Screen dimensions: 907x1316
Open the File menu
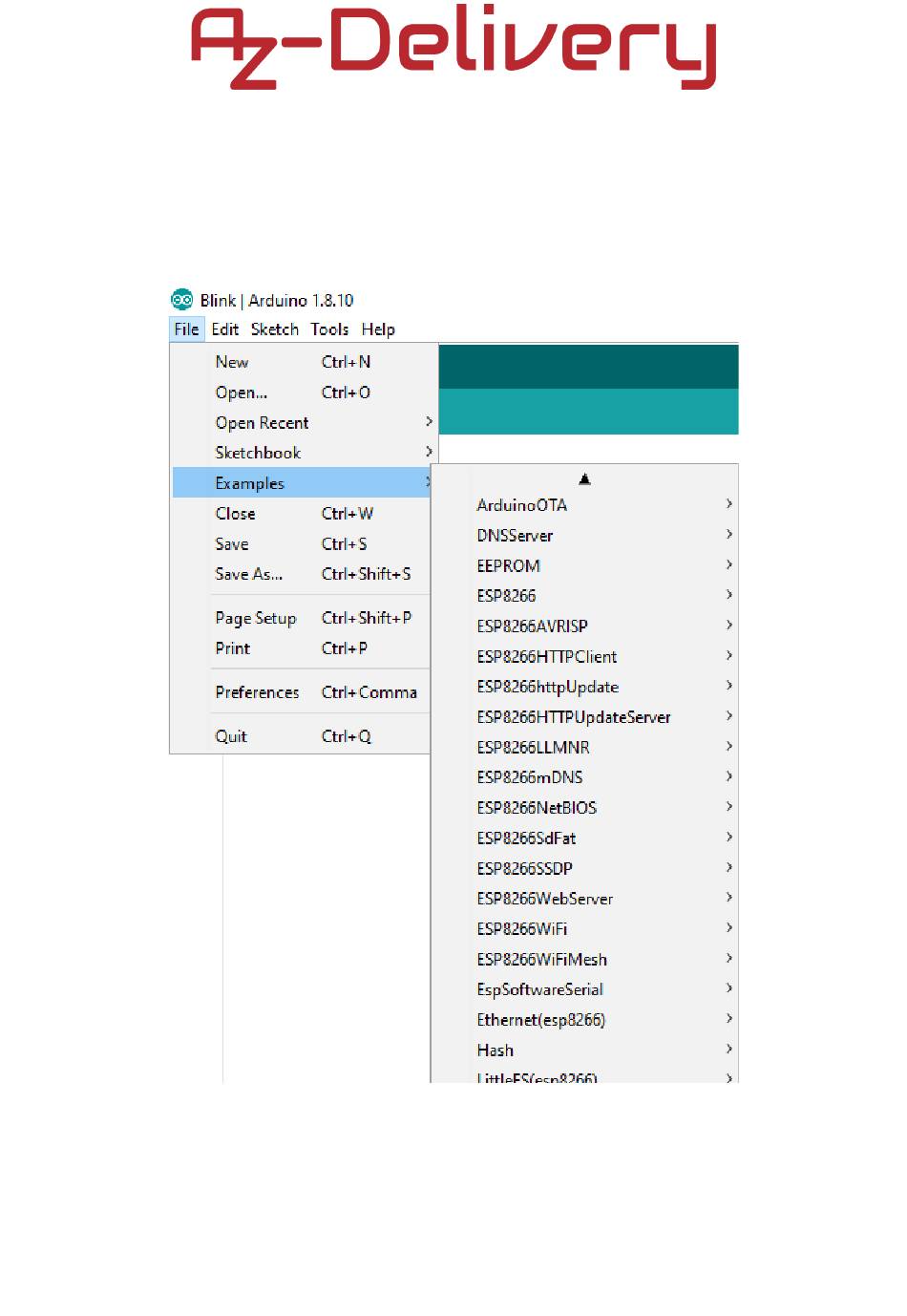[186, 329]
